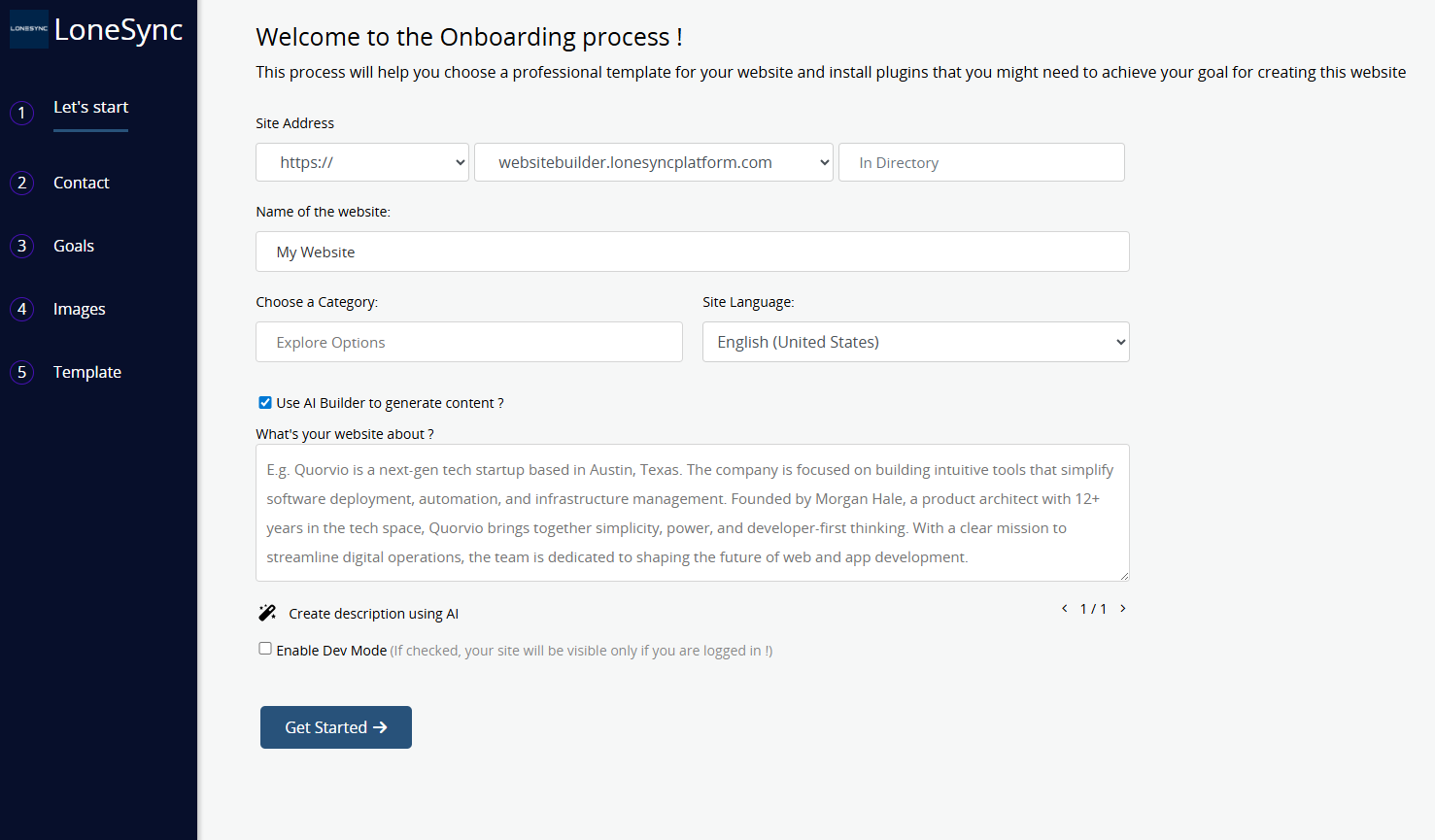Viewport: 1435px width, 840px height.
Task: Focus the Name of the website field
Action: (692, 252)
